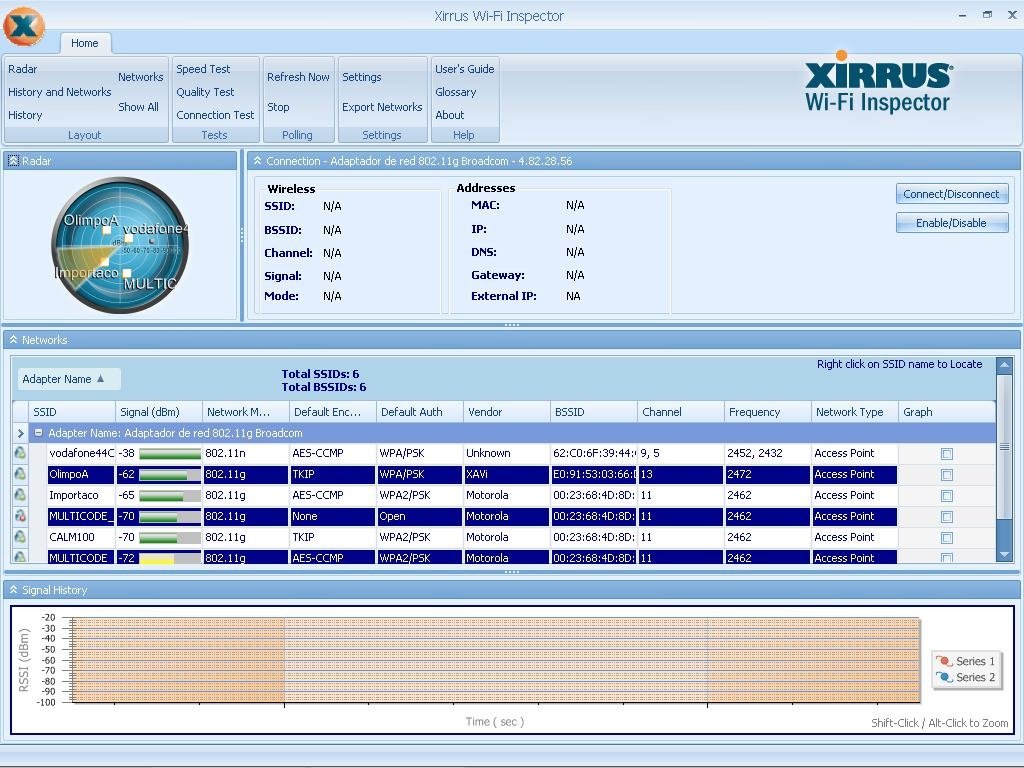Switch layout to Radar
Screen dimensions: 1024x768
(22, 69)
